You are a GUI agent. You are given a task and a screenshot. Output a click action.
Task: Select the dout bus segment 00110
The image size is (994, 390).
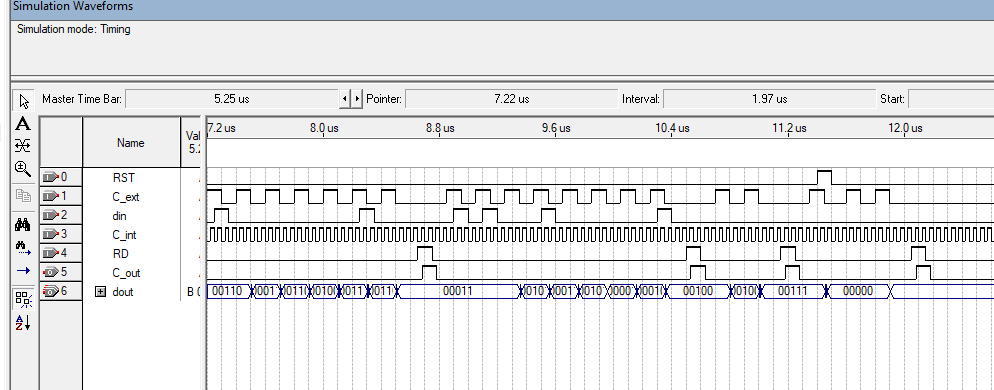tap(229, 292)
